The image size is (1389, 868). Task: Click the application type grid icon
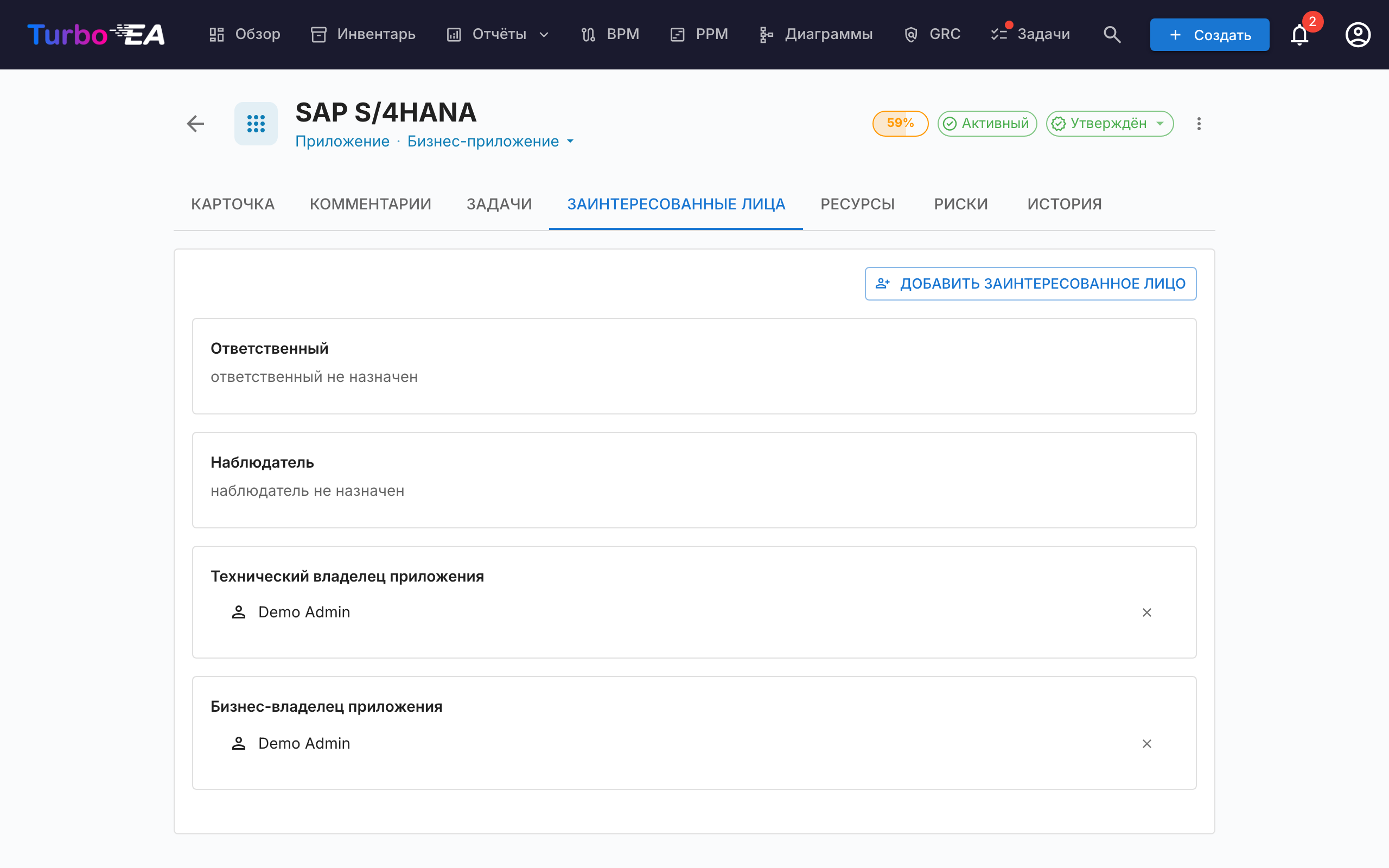[256, 124]
